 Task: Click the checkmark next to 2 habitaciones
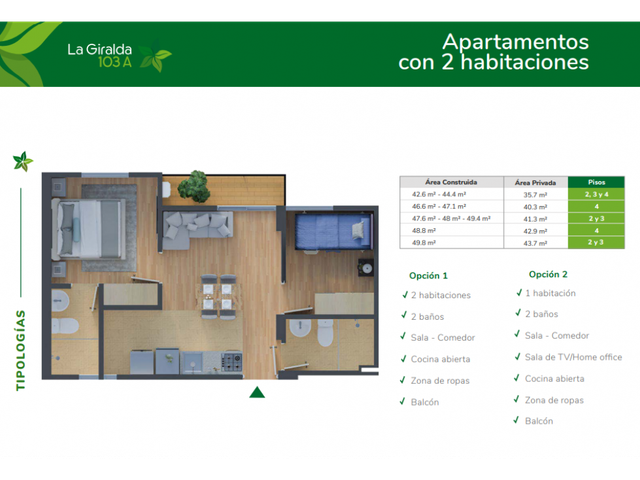(405, 294)
